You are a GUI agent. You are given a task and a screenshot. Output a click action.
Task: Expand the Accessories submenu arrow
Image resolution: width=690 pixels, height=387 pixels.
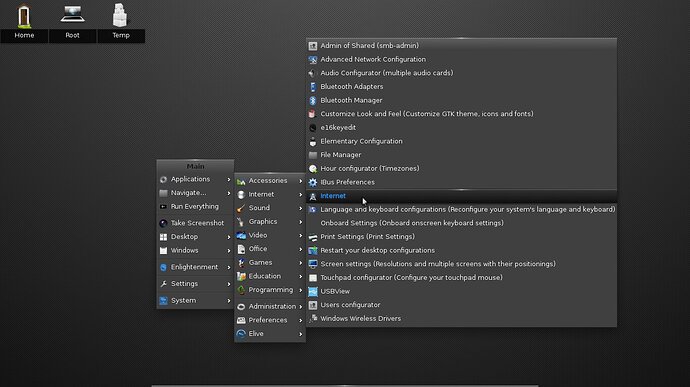[301, 181]
